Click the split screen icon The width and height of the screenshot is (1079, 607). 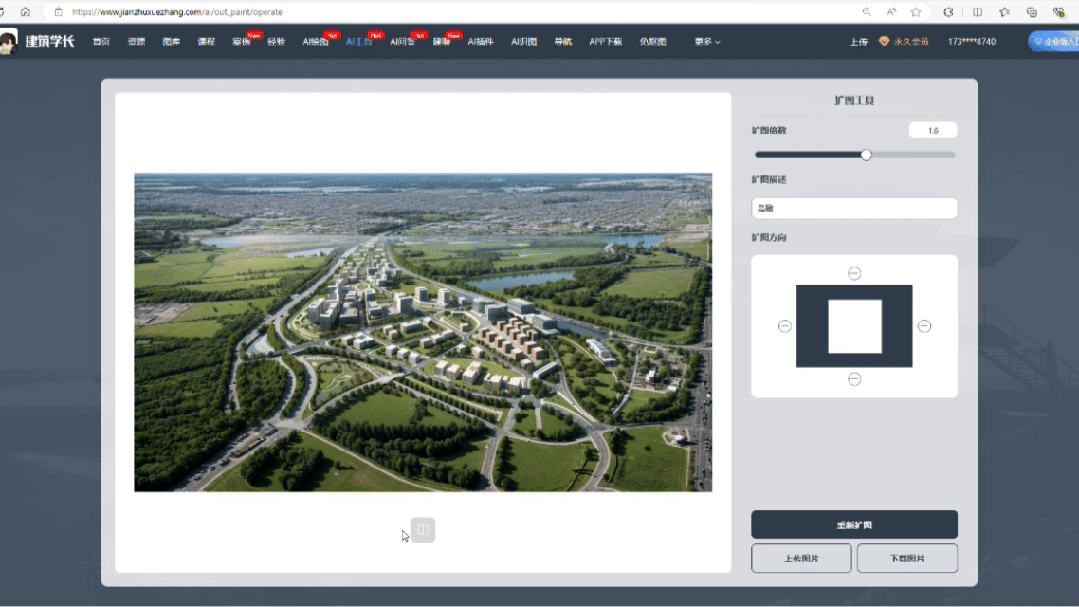click(977, 12)
